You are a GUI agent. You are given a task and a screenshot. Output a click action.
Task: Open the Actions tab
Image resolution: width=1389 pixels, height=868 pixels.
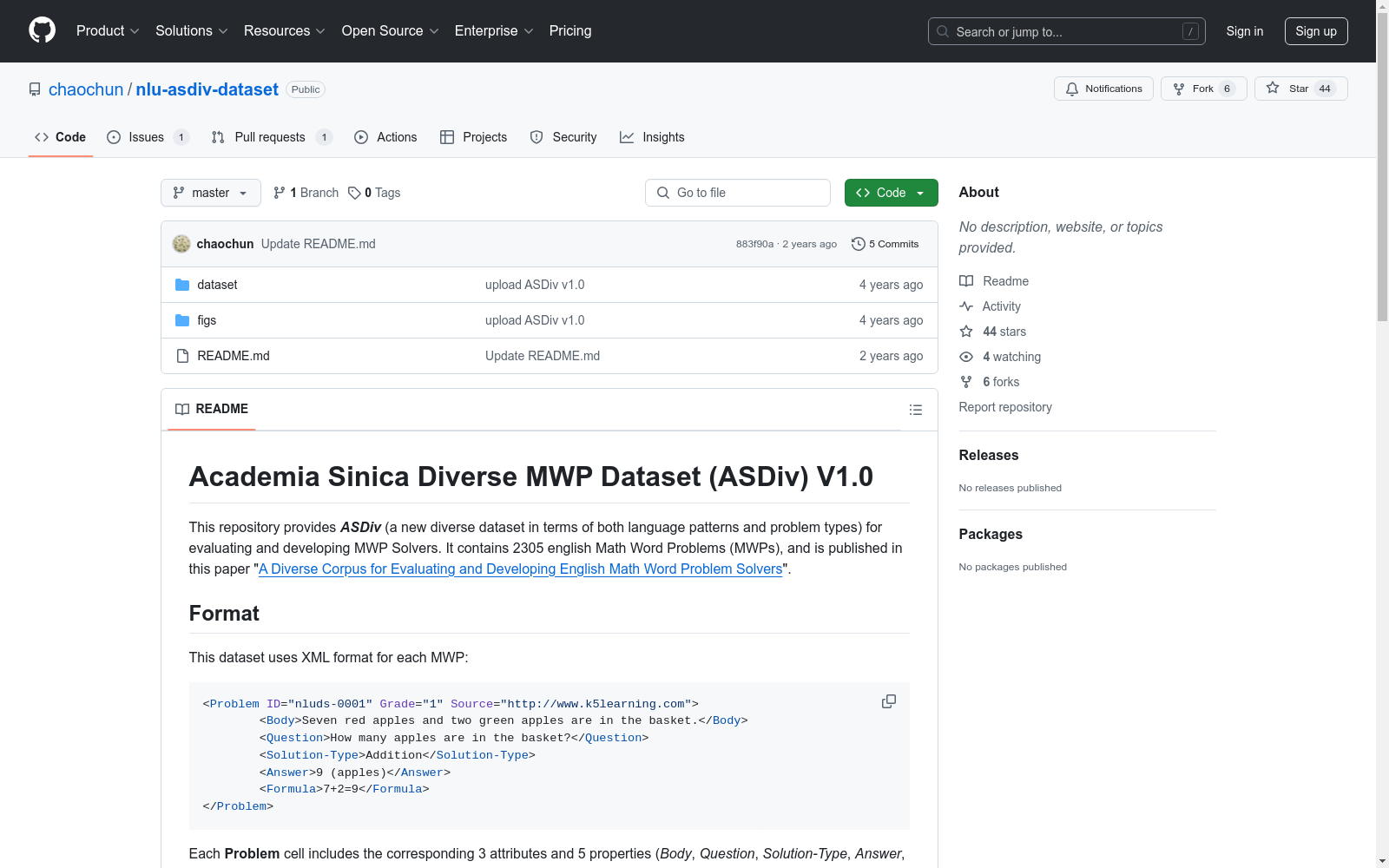(x=385, y=137)
